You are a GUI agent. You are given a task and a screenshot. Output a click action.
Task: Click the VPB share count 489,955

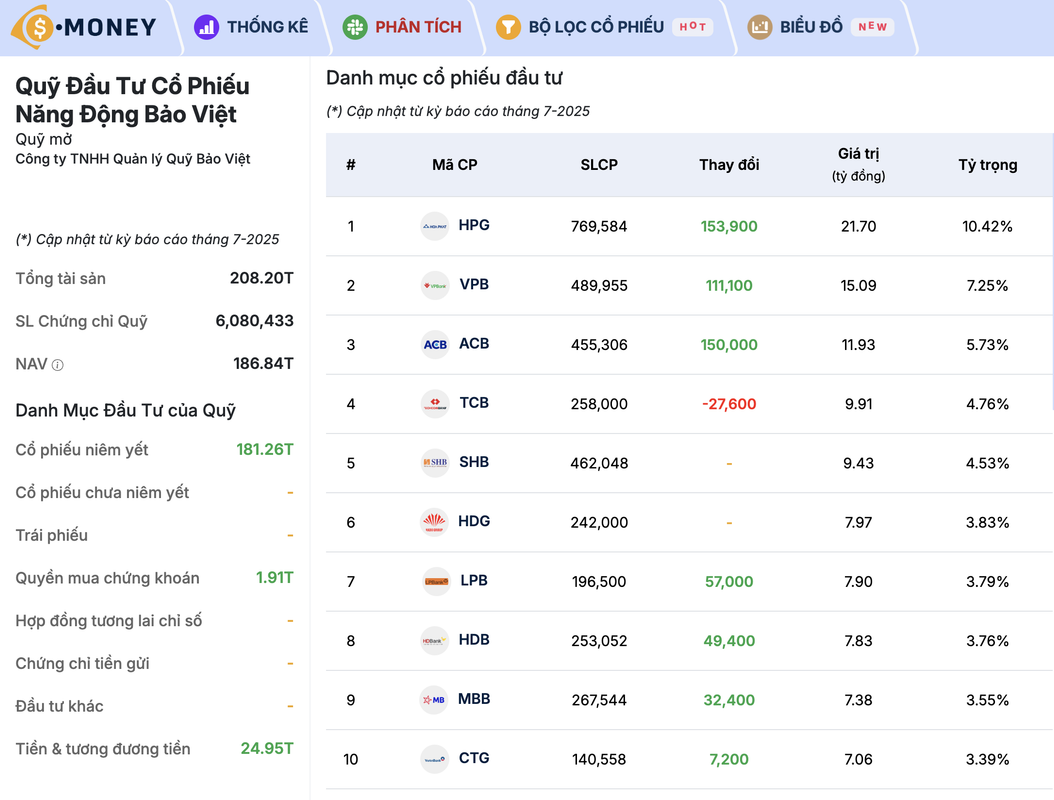tap(599, 286)
